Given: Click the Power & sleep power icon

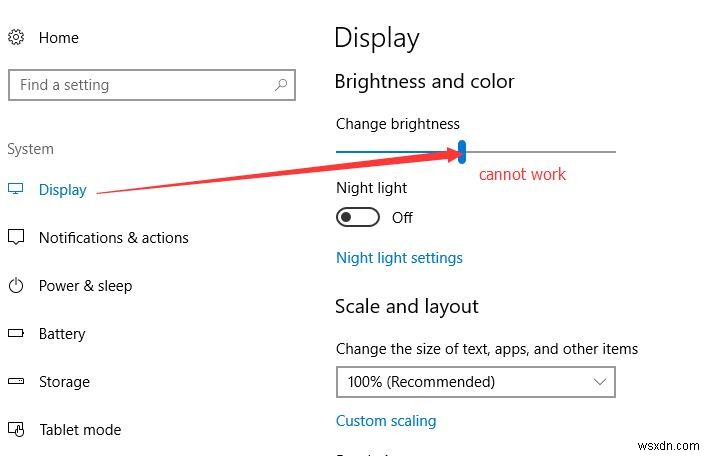Looking at the screenshot, I should (16, 285).
